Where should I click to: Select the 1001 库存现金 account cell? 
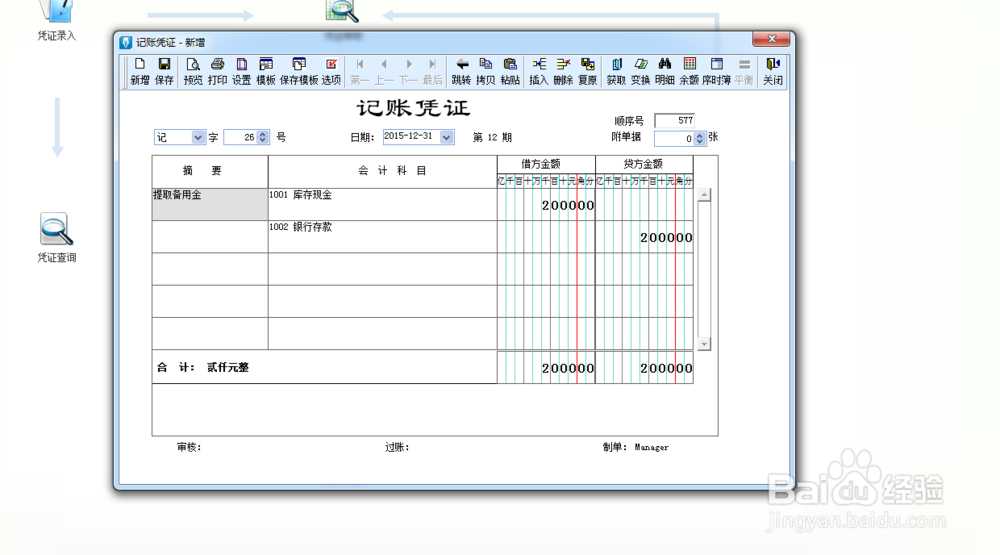tap(383, 204)
